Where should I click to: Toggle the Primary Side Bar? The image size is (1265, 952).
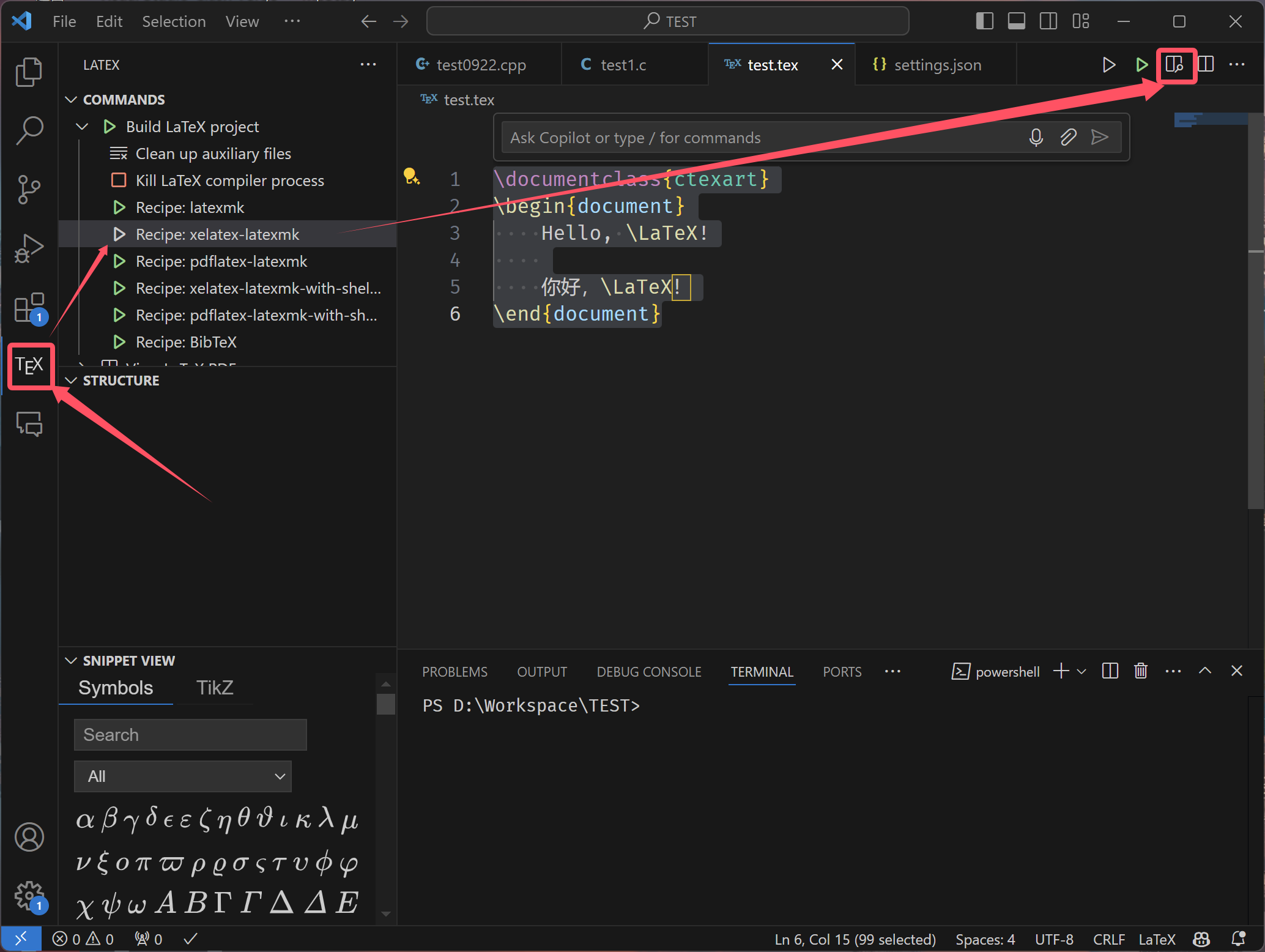coord(985,21)
